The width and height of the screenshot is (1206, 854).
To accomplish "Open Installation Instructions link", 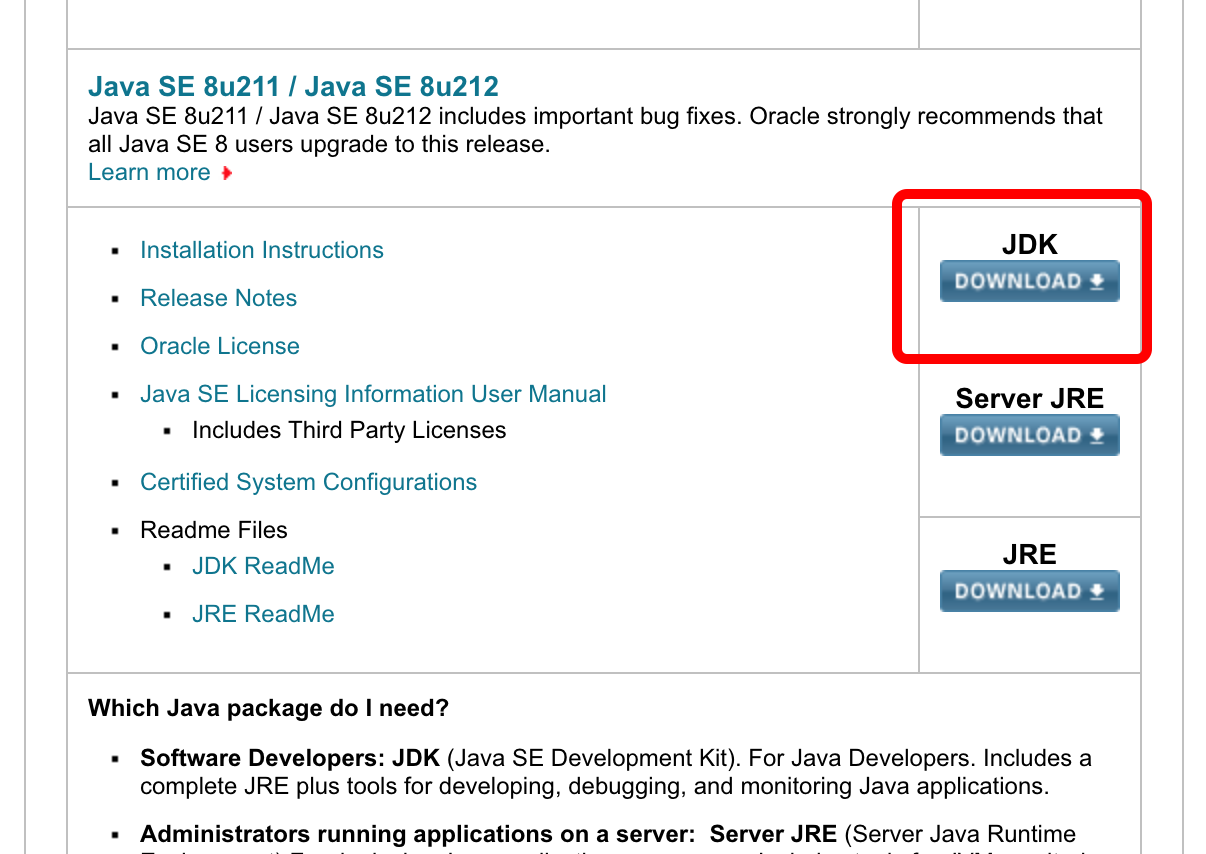I will pos(262,250).
